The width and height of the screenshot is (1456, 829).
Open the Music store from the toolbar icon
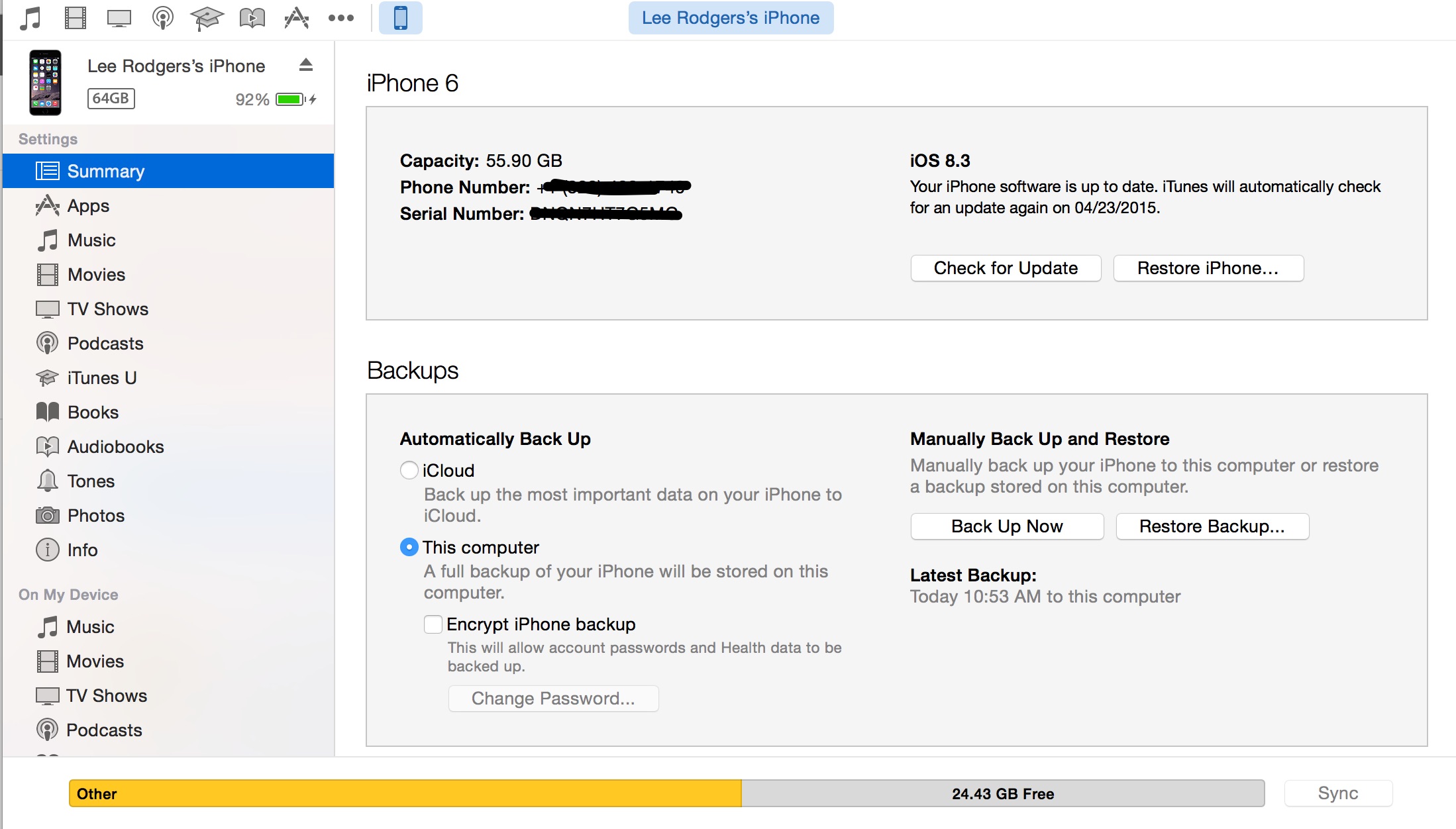click(28, 18)
